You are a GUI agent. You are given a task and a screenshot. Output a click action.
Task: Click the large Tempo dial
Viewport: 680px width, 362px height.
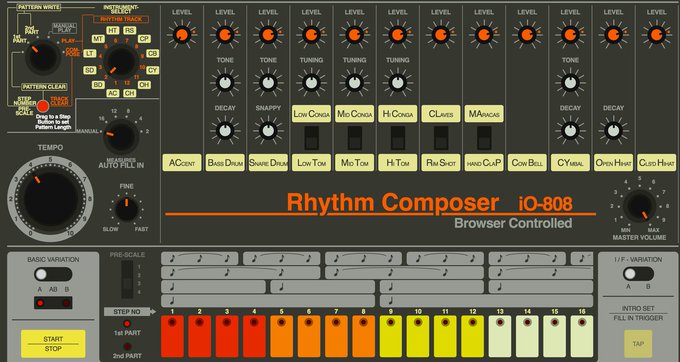point(50,199)
